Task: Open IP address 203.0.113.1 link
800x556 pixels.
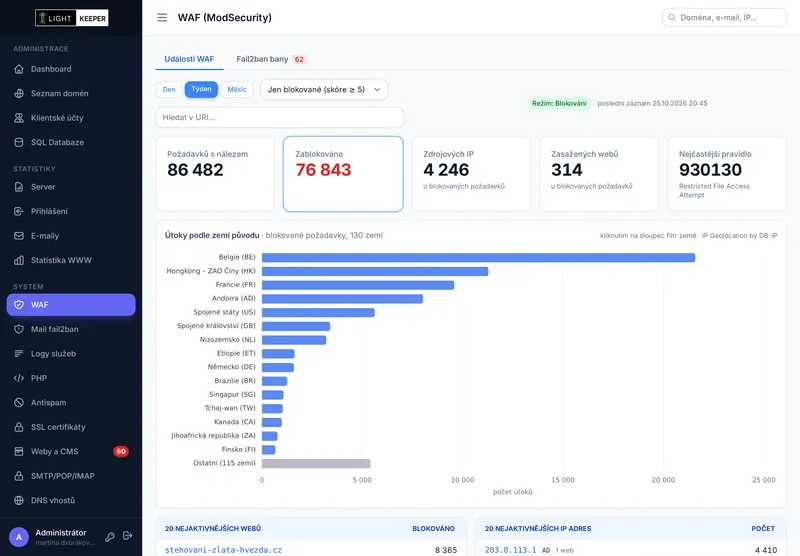Action: click(510, 550)
